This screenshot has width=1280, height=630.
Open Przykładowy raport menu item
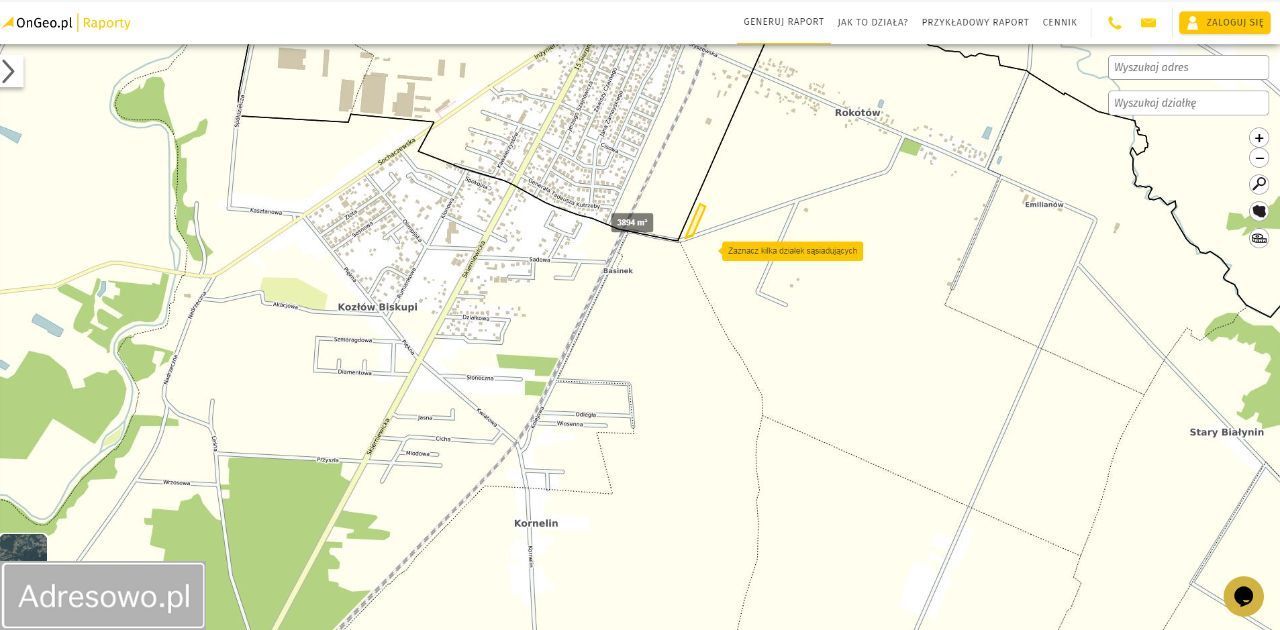coord(975,22)
